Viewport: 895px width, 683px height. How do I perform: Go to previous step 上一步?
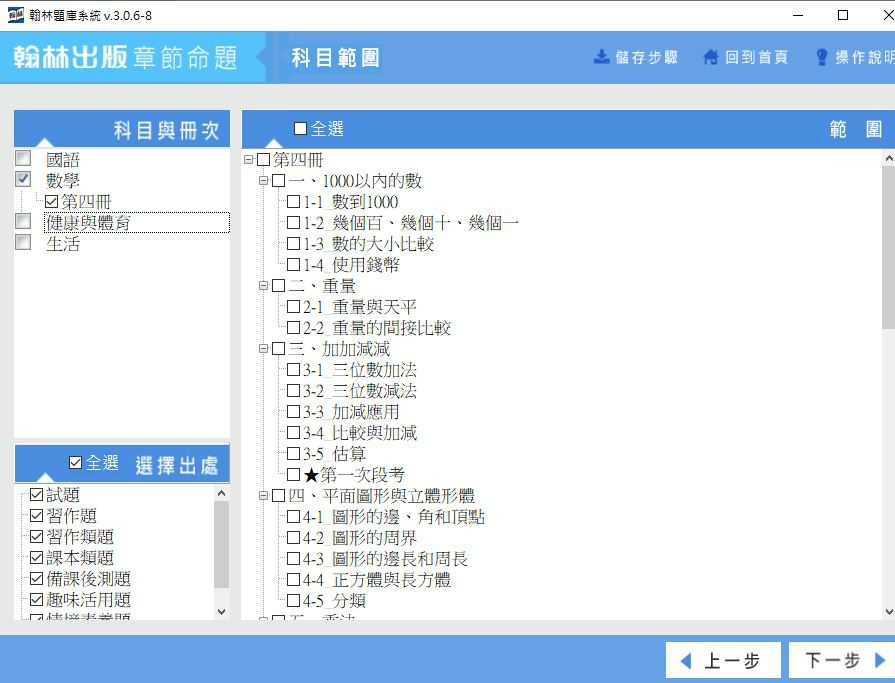(723, 661)
